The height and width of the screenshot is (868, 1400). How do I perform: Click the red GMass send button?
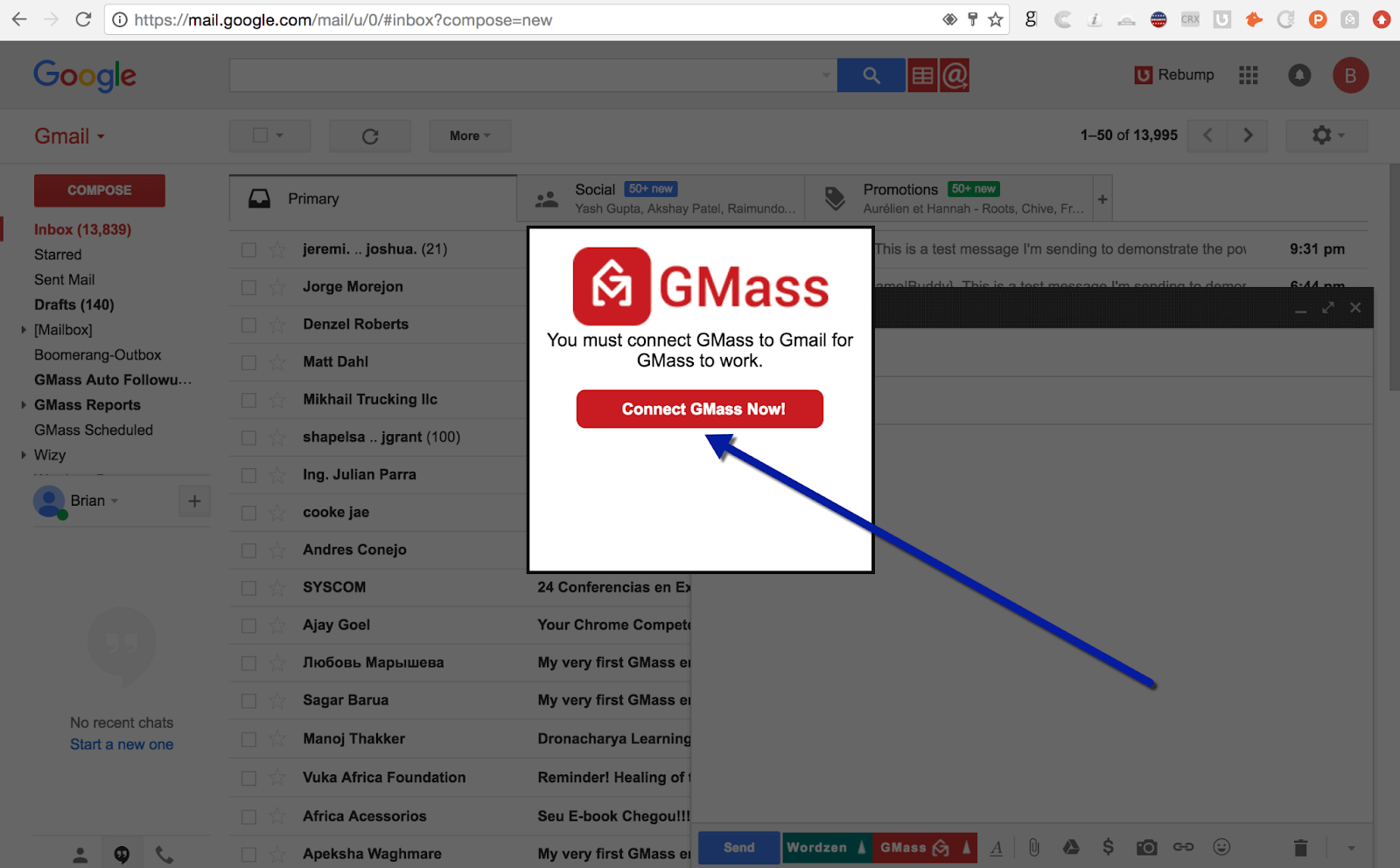913,847
